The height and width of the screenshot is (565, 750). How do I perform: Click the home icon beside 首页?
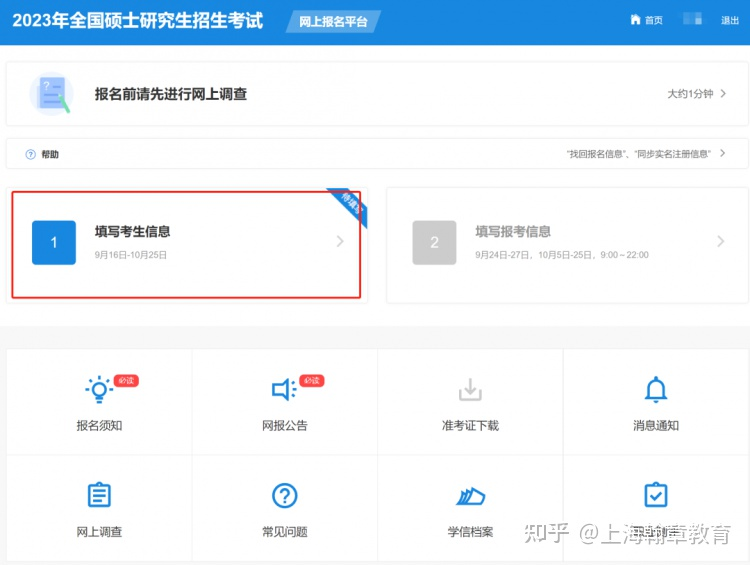pos(635,20)
